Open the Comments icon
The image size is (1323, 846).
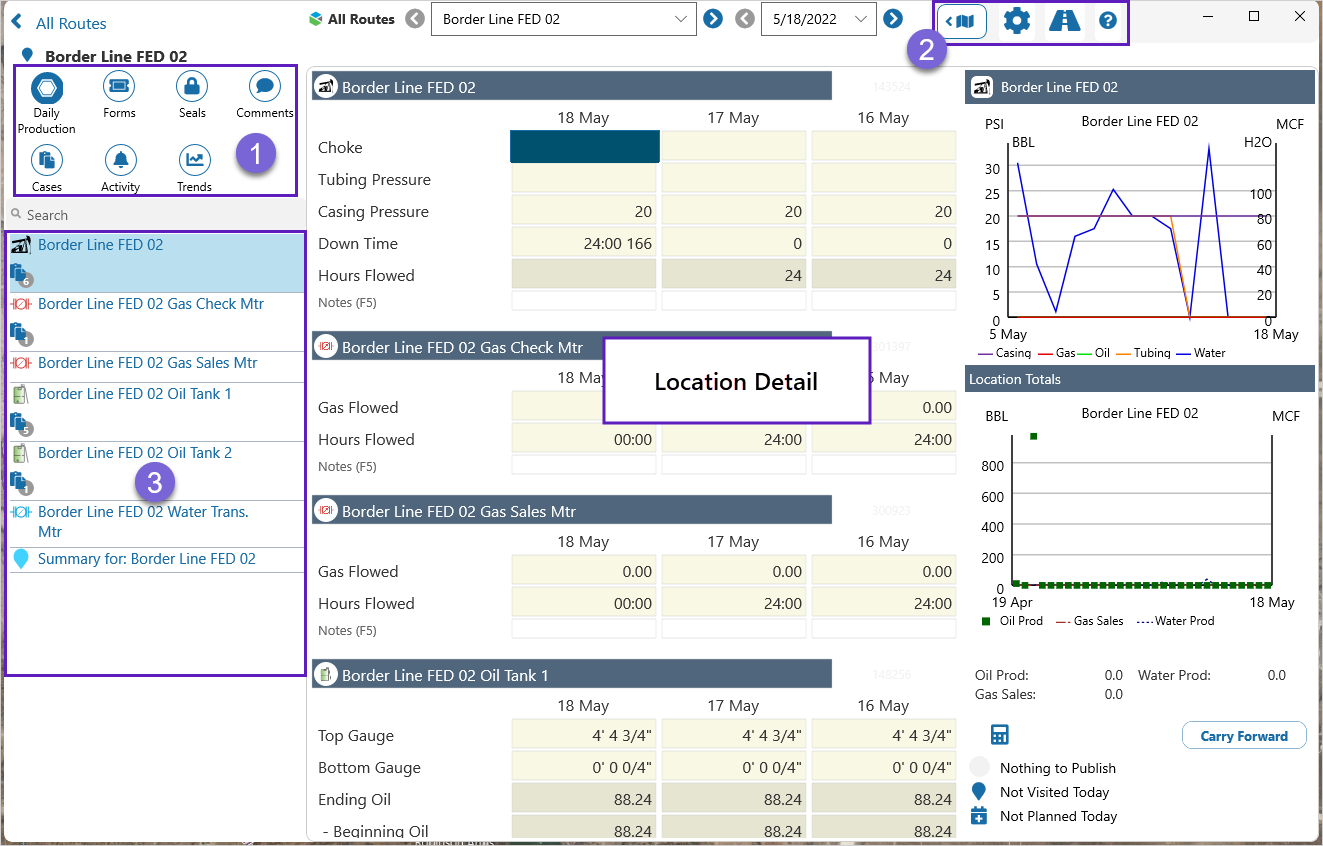[x=264, y=87]
